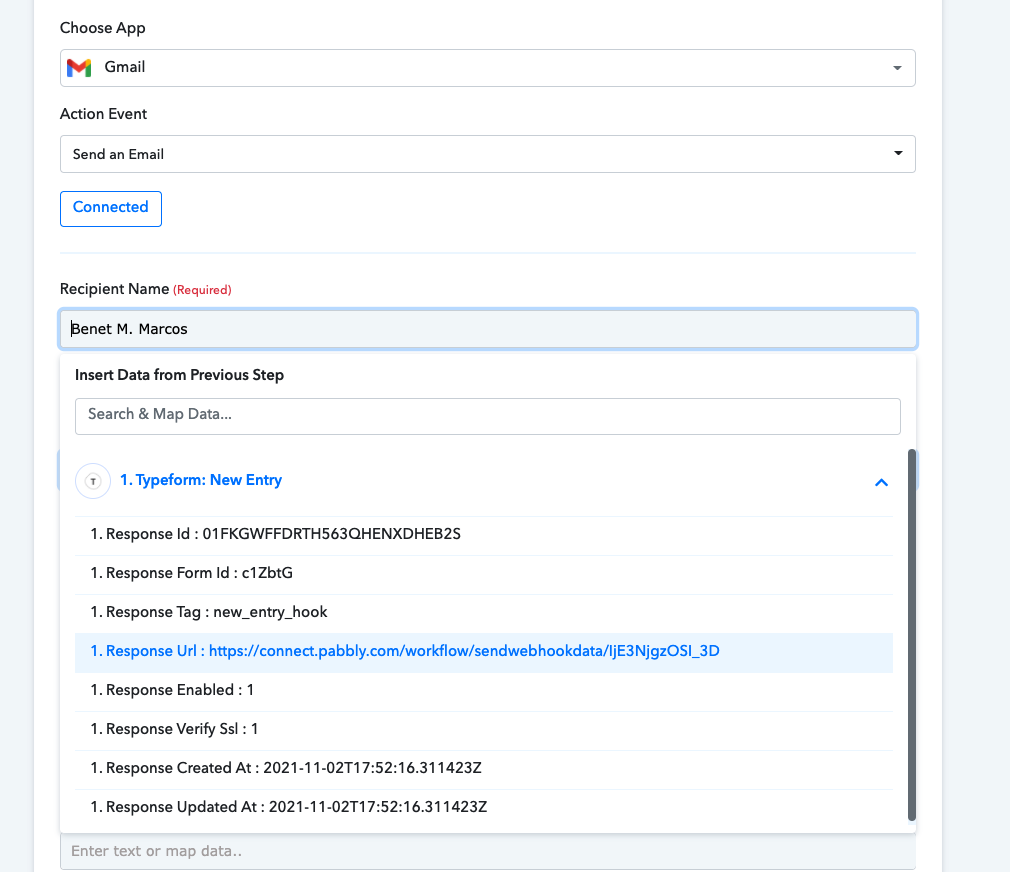Click the 'Insert Data from Previous Step' heading
Screen dimensions: 1010x872
(179, 375)
